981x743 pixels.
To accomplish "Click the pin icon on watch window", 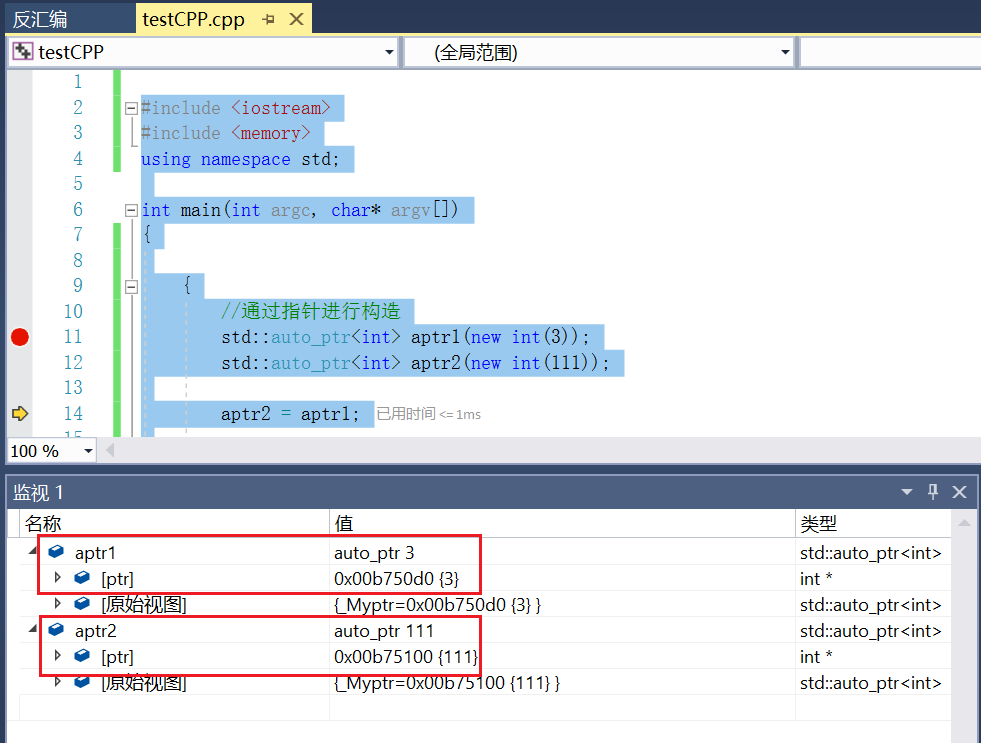I will (x=932, y=491).
